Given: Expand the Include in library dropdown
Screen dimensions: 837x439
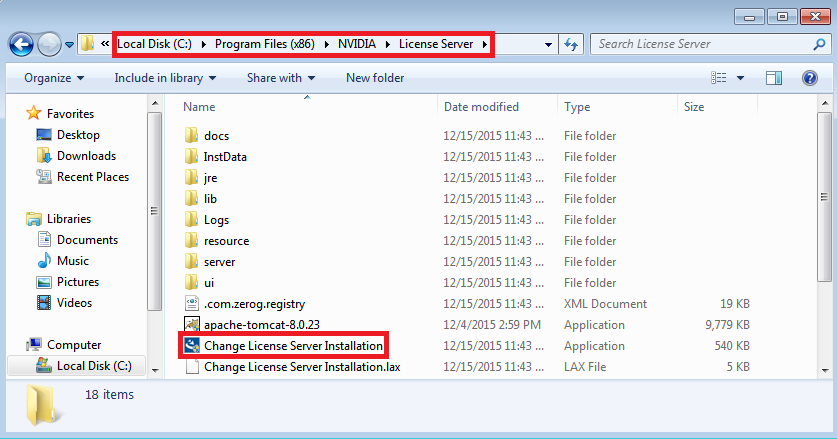Looking at the screenshot, I should coord(165,78).
